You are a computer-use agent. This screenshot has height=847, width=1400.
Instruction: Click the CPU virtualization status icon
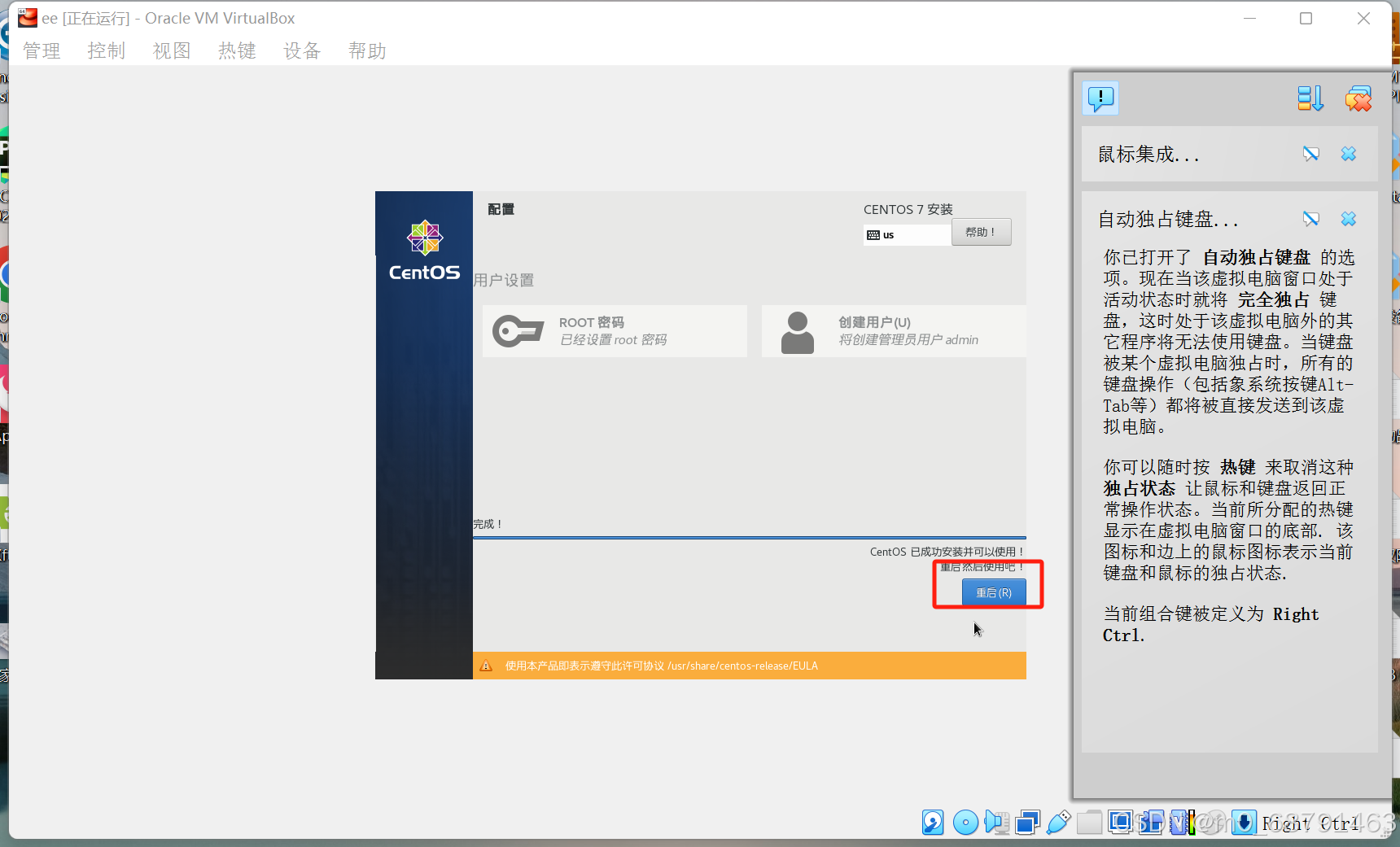coord(1180,823)
